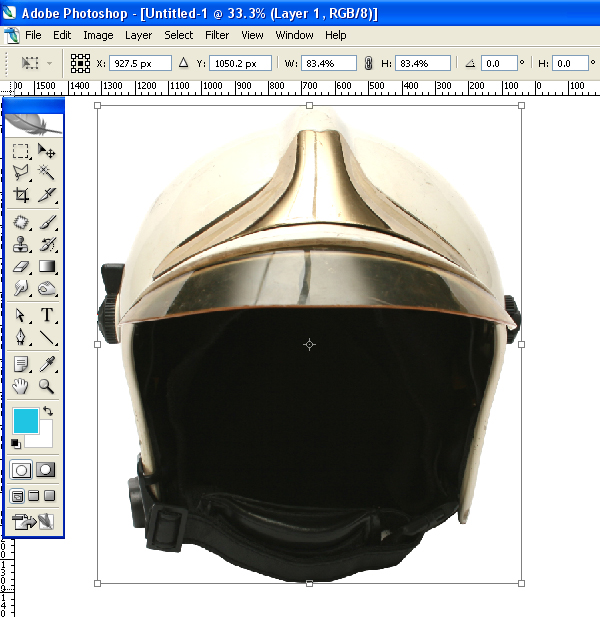
Task: Select the Zoom magnifier tool
Action: [x=46, y=387]
